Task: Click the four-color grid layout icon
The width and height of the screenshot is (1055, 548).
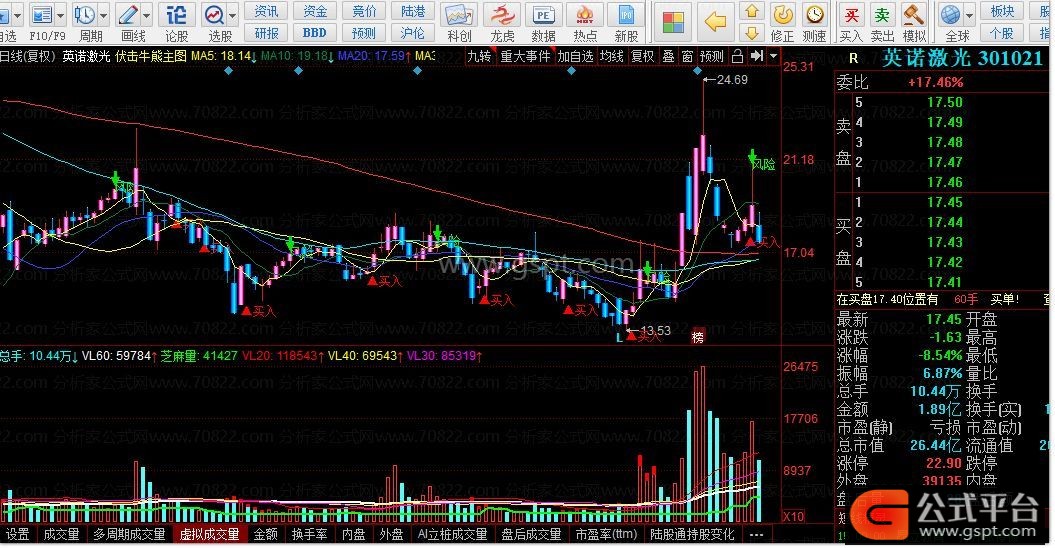Action: tap(673, 22)
